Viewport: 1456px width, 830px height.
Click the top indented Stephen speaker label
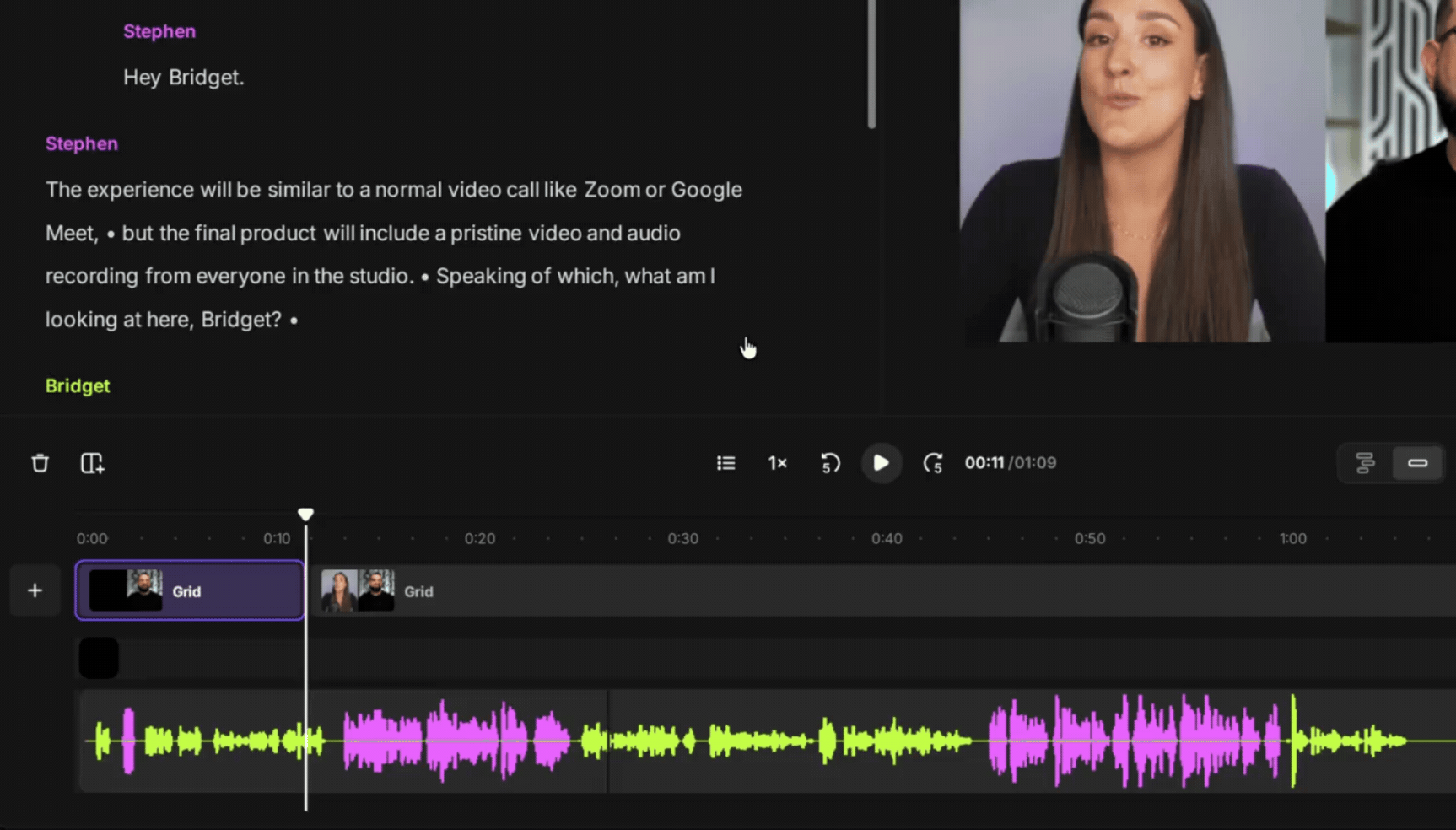(x=159, y=31)
